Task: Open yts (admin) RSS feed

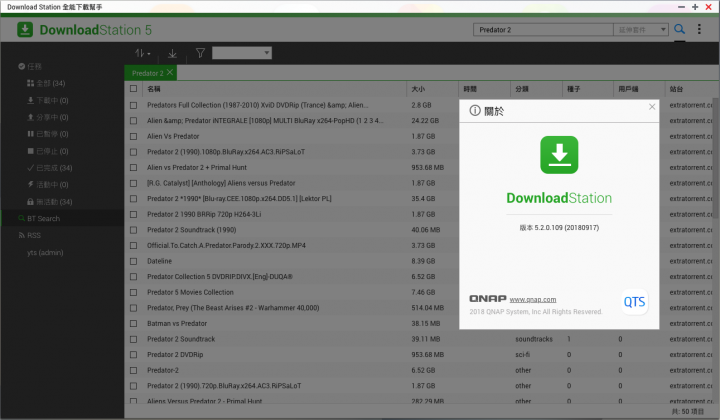Action: click(x=45, y=252)
